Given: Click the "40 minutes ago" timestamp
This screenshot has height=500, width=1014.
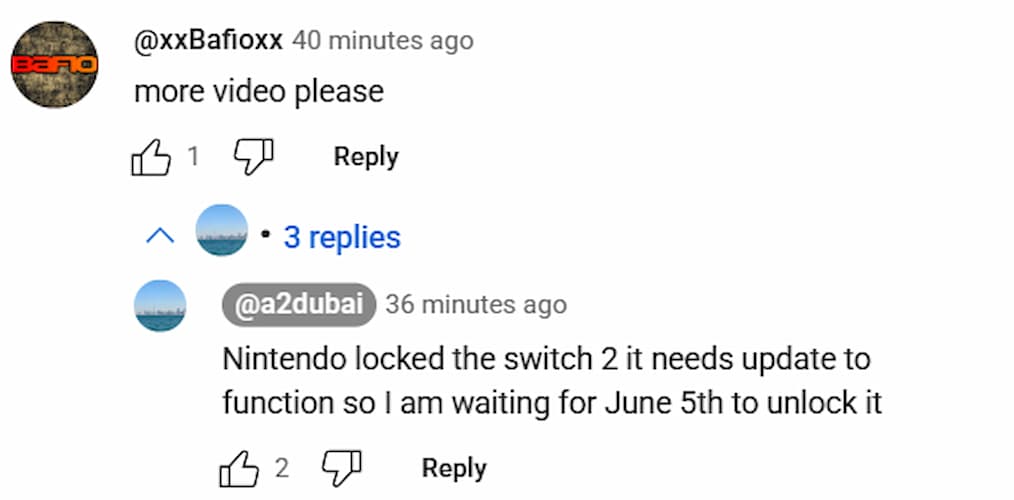Looking at the screenshot, I should (x=383, y=41).
